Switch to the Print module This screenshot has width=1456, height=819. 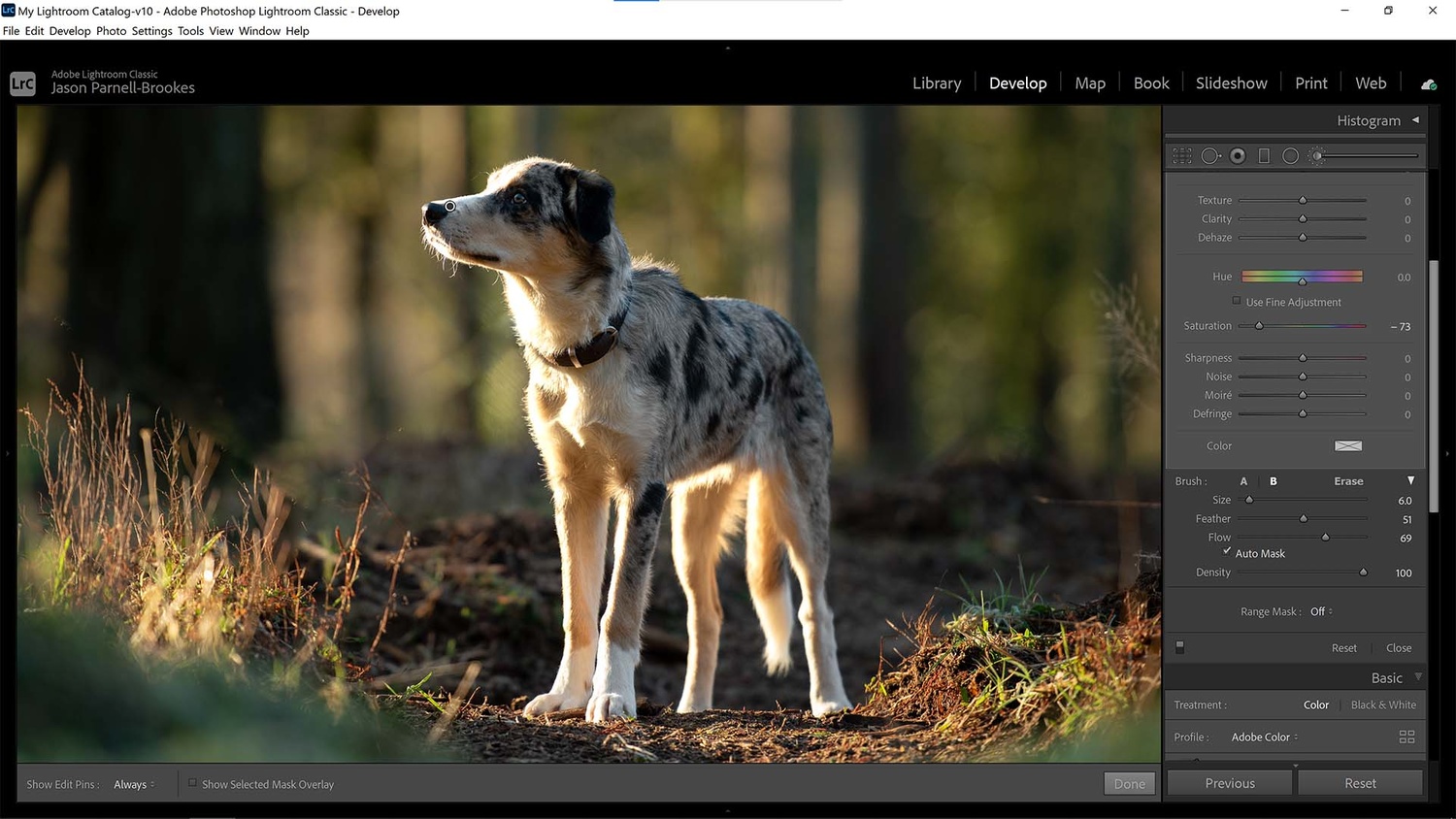click(x=1310, y=83)
